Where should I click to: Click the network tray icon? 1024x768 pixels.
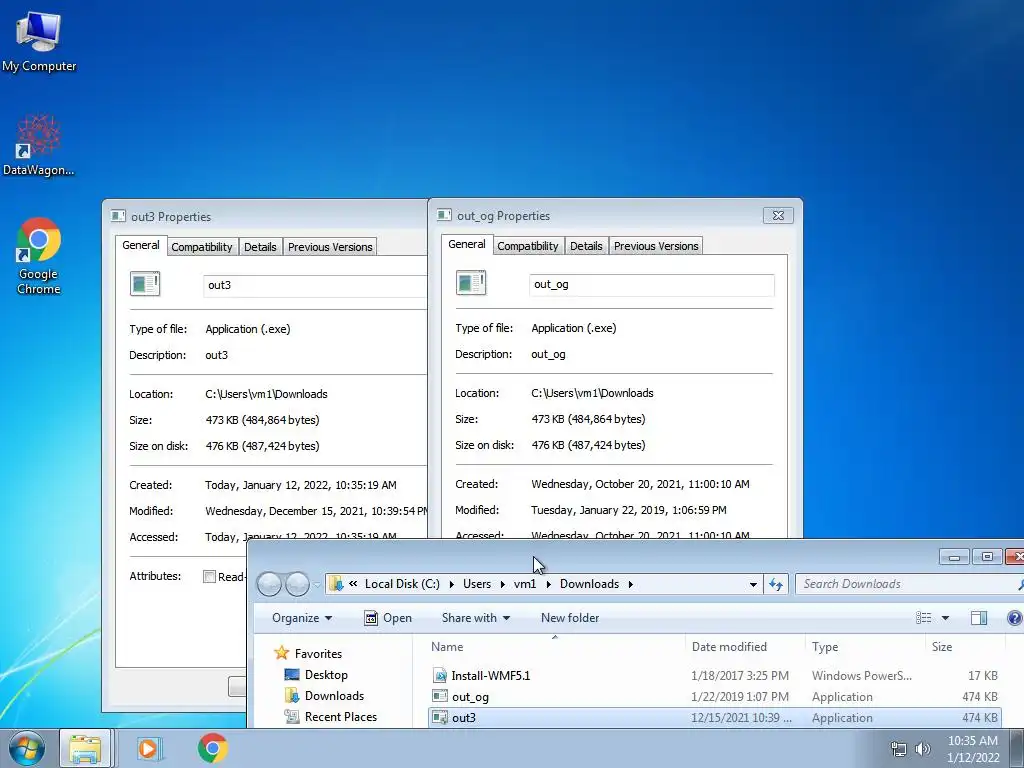click(899, 749)
